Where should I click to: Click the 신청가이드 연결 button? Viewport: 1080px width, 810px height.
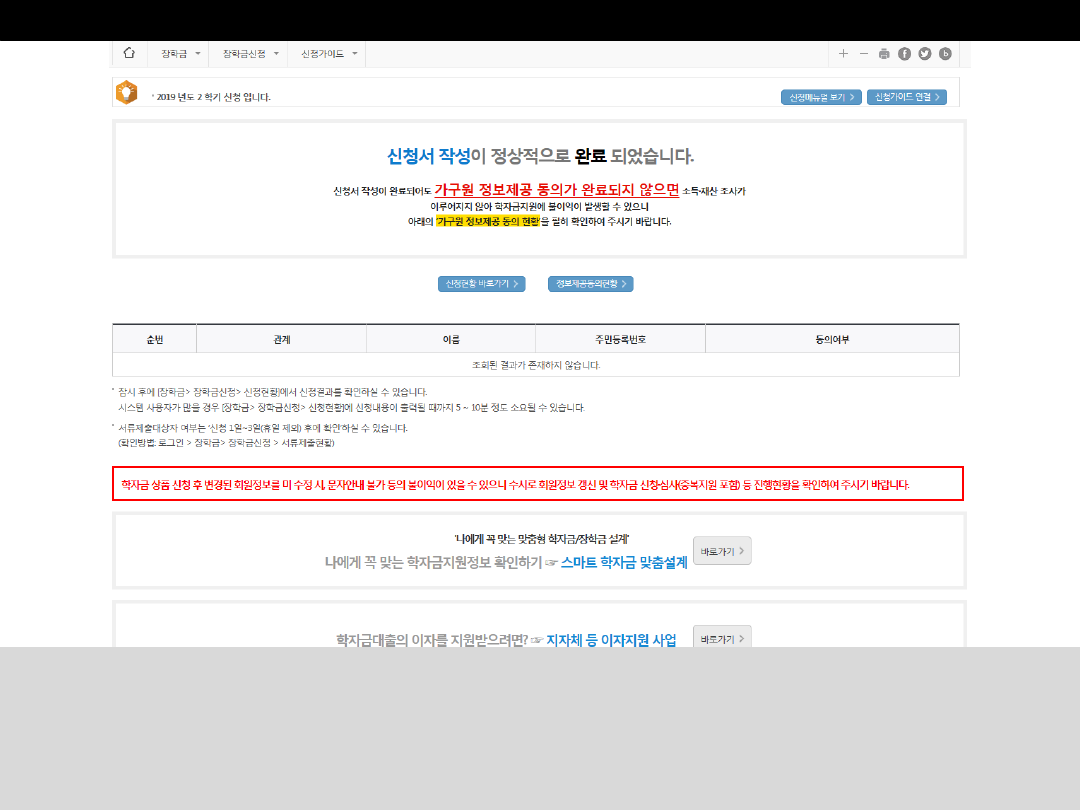[x=906, y=97]
